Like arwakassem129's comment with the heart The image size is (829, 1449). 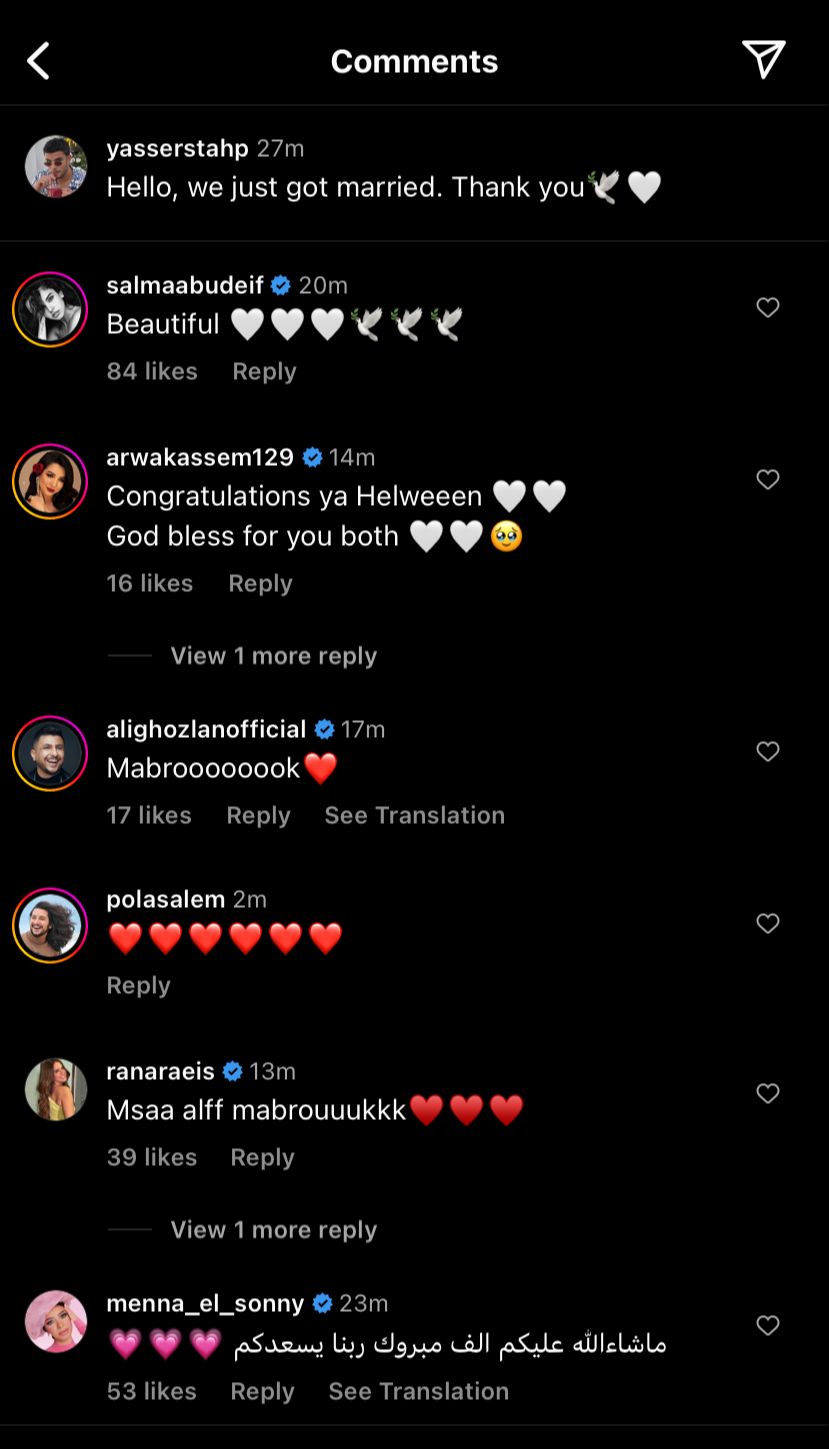click(x=767, y=480)
